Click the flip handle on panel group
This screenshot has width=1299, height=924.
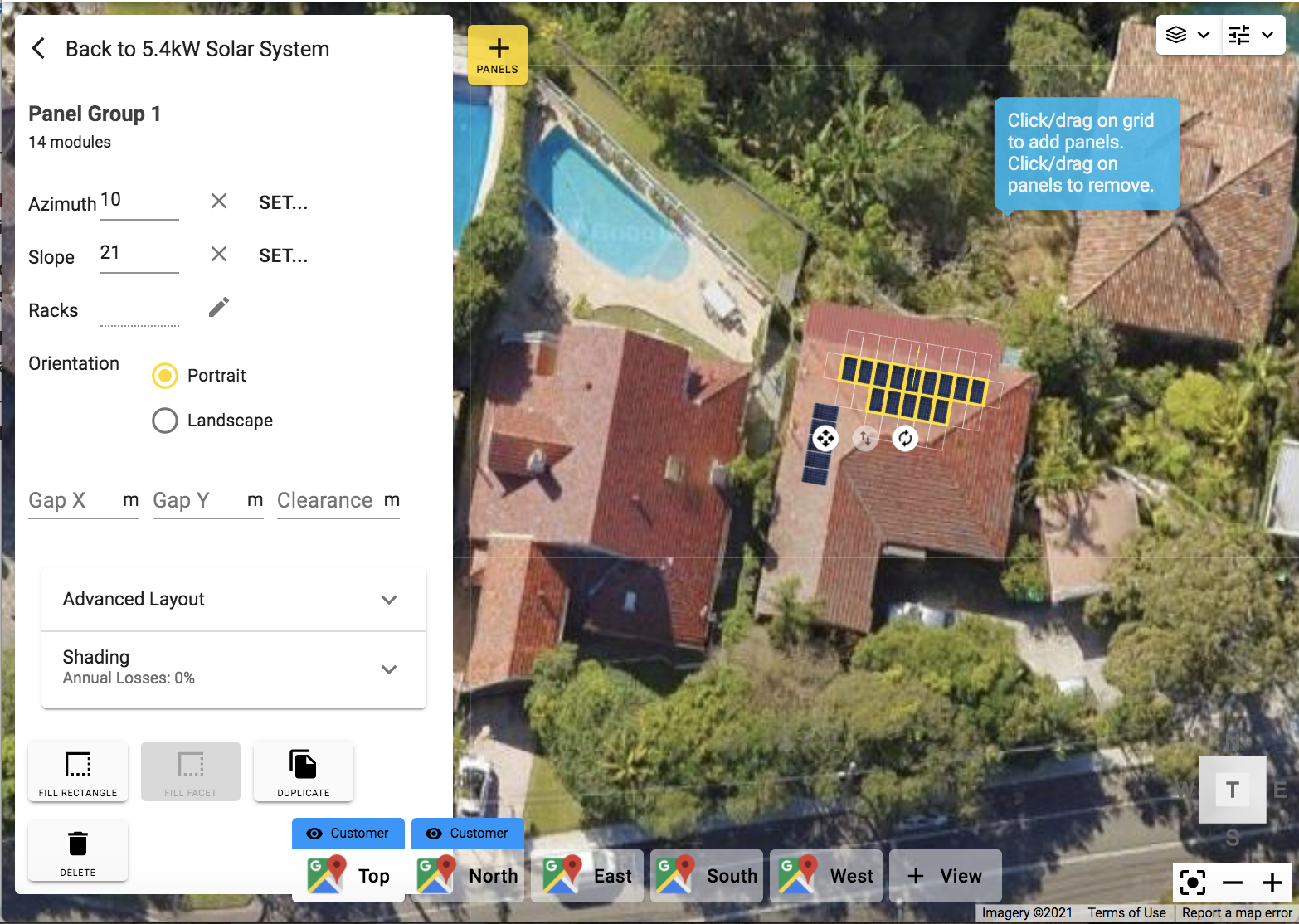pyautogui.click(x=865, y=438)
